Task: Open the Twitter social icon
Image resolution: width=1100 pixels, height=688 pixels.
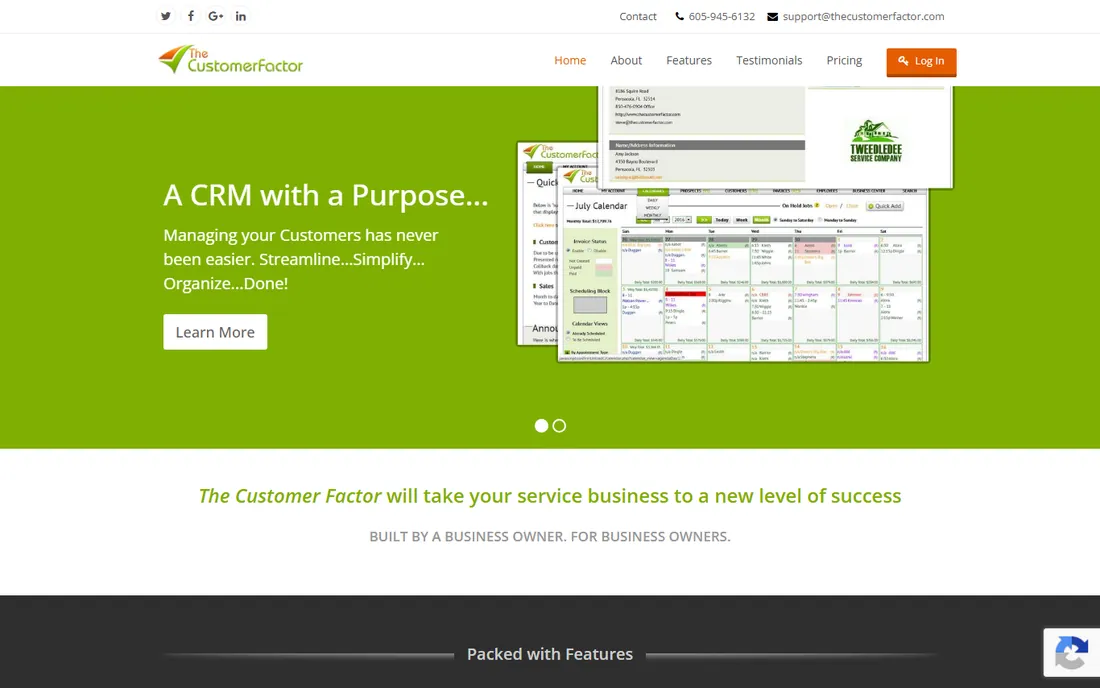Action: click(x=166, y=16)
